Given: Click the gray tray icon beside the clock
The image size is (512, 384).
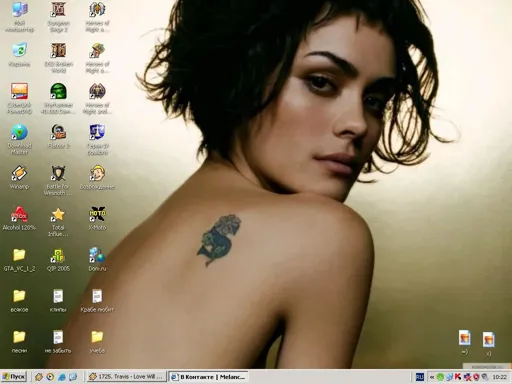Looking at the screenshot, I should click(485, 377).
